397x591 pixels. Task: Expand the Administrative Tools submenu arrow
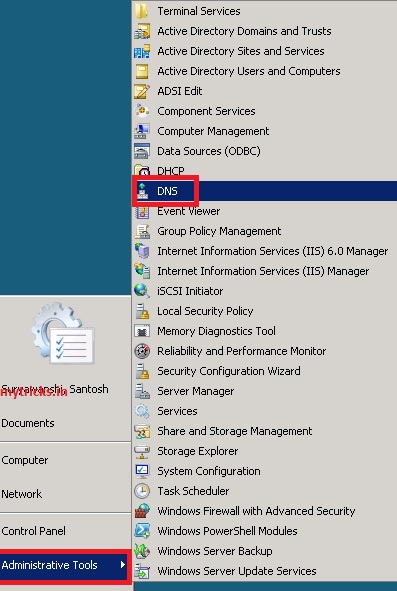(123, 565)
